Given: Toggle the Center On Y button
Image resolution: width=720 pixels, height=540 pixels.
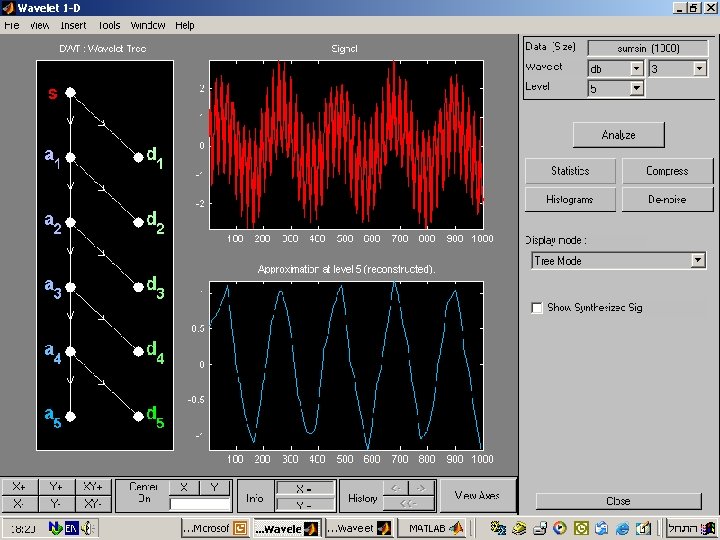Looking at the screenshot, I should point(215,487).
